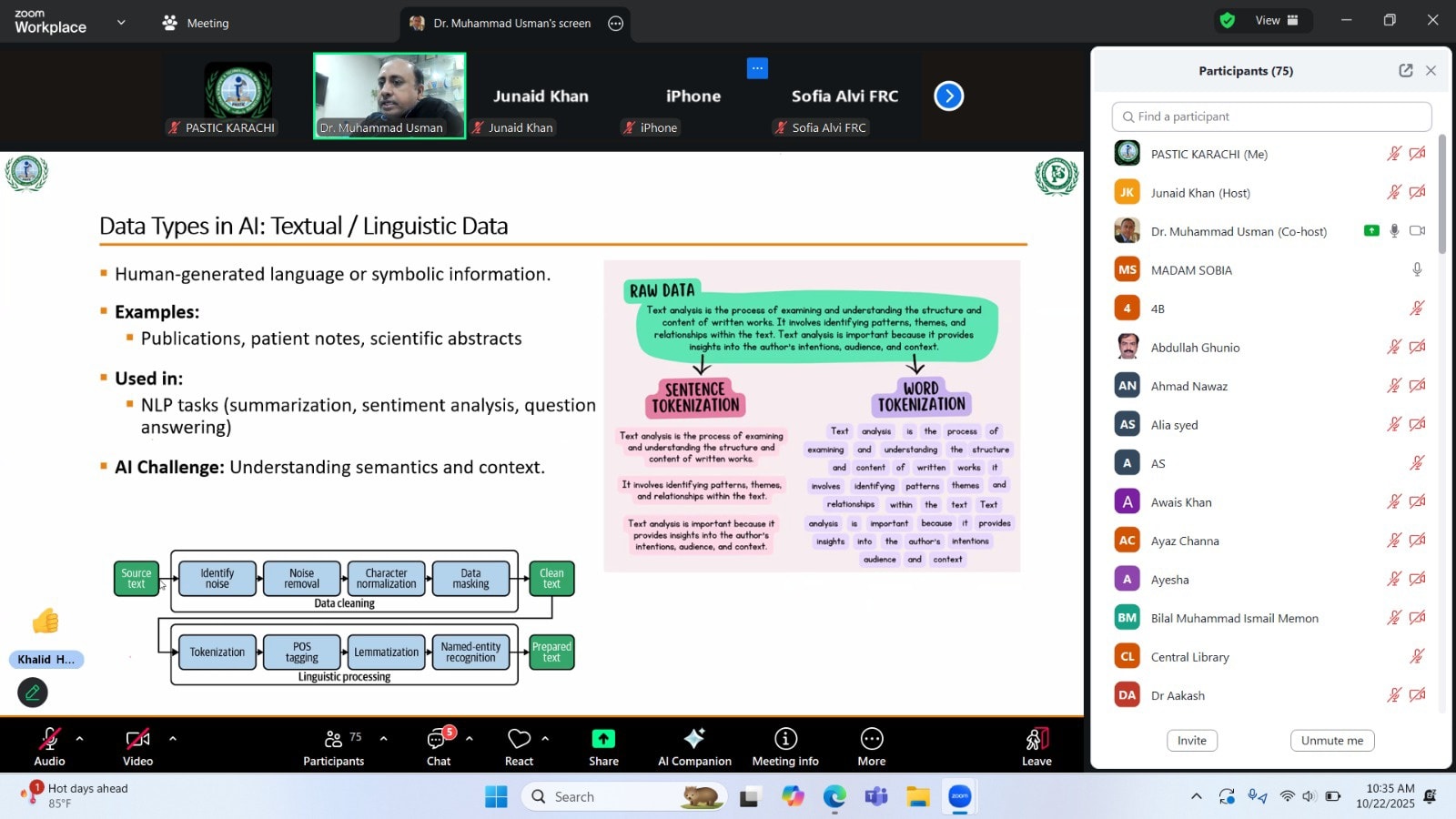
Task: Expand the Audio settings chevron
Action: 81,738
